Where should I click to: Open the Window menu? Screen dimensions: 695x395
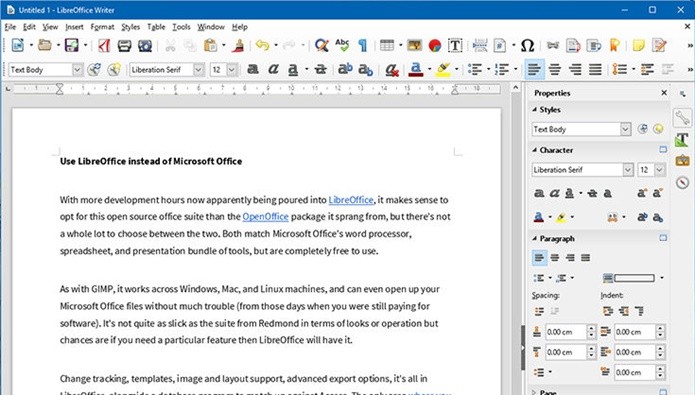tap(211, 27)
